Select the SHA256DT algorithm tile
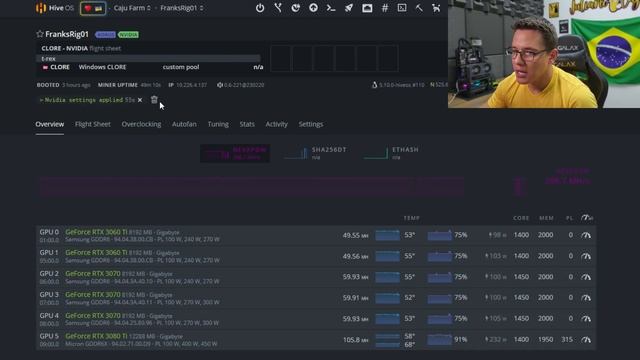 click(x=316, y=153)
